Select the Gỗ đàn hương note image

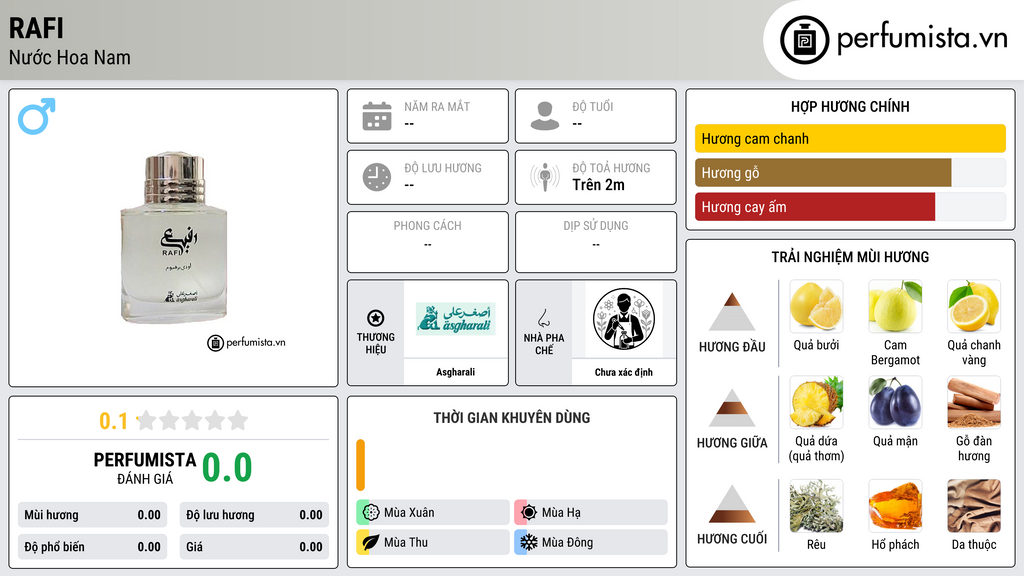(x=974, y=402)
